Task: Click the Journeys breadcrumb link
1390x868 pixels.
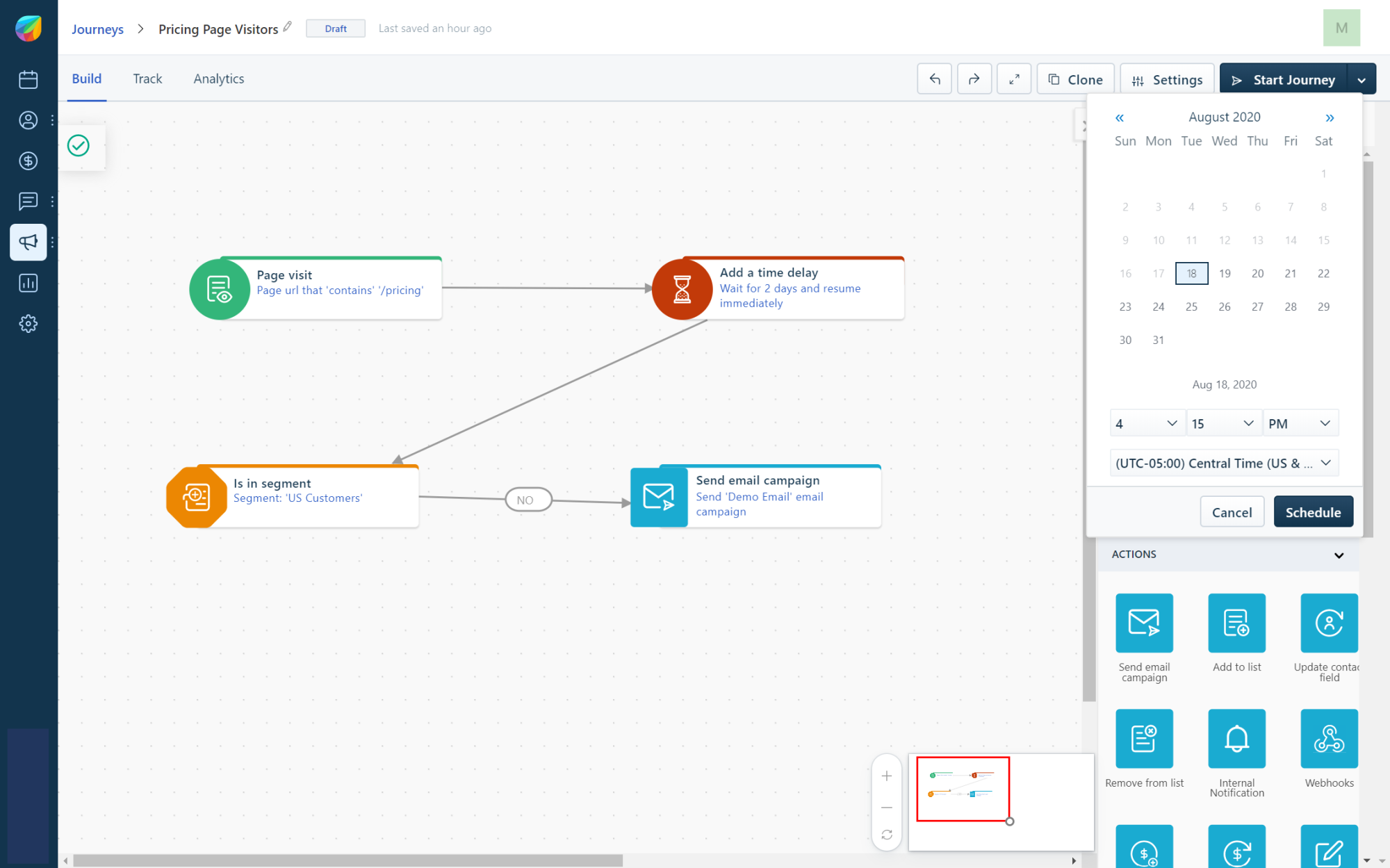Action: click(x=97, y=29)
